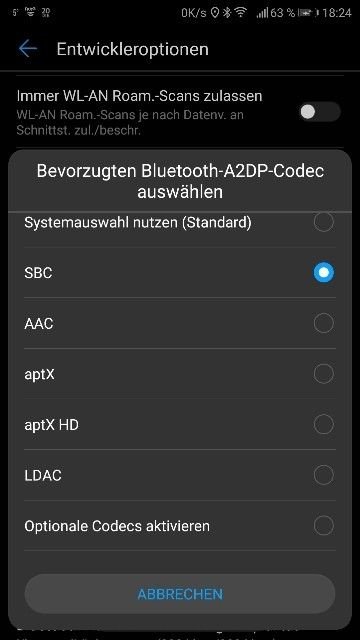This screenshot has width=360, height=640.
Task: Tap the aptX HD list entry label
Action: 51,425
